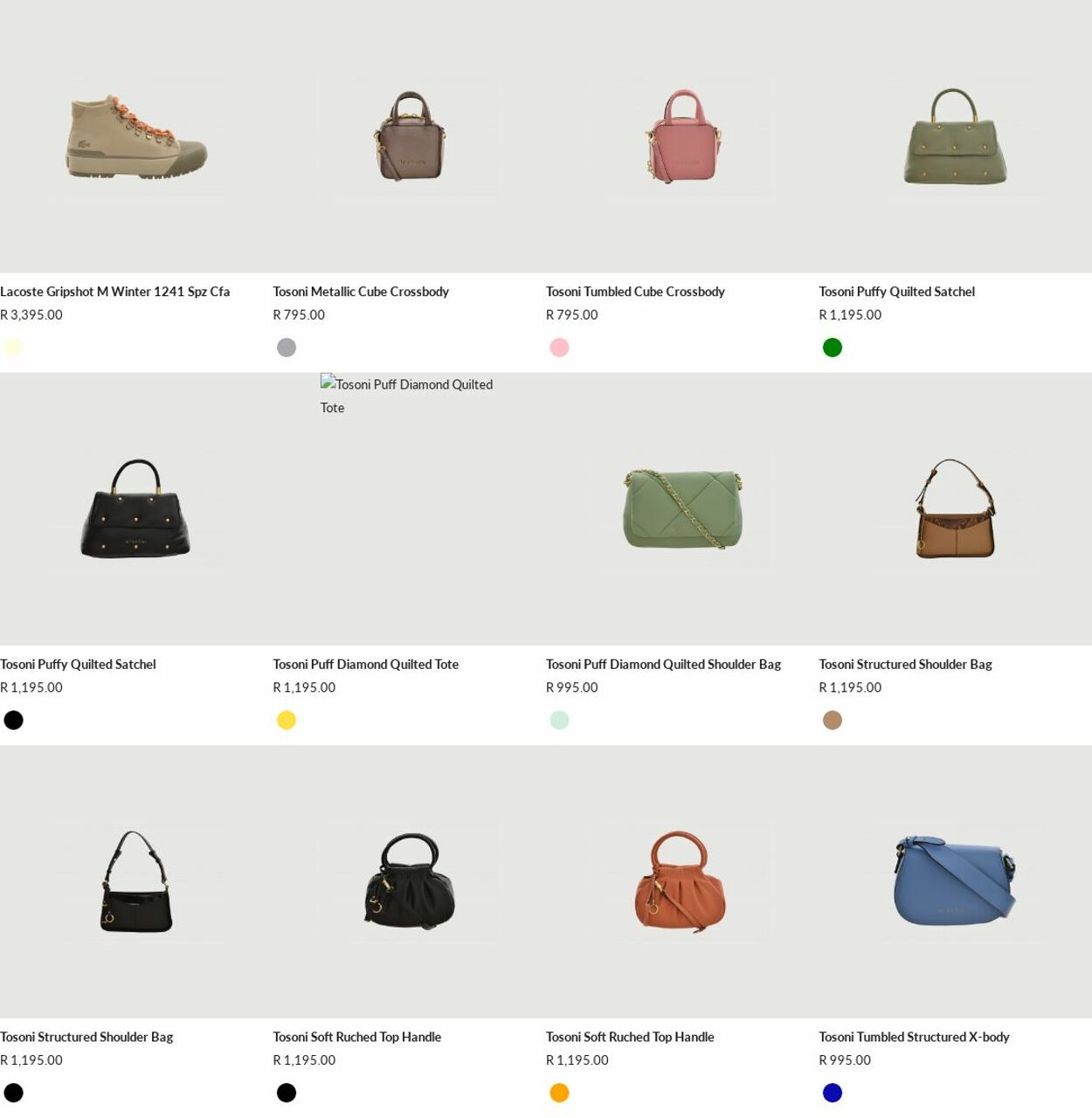This screenshot has height=1118, width=1092.
Task: Click the R 3,395.00 price of Lacoste Gripshot
Action: click(31, 315)
